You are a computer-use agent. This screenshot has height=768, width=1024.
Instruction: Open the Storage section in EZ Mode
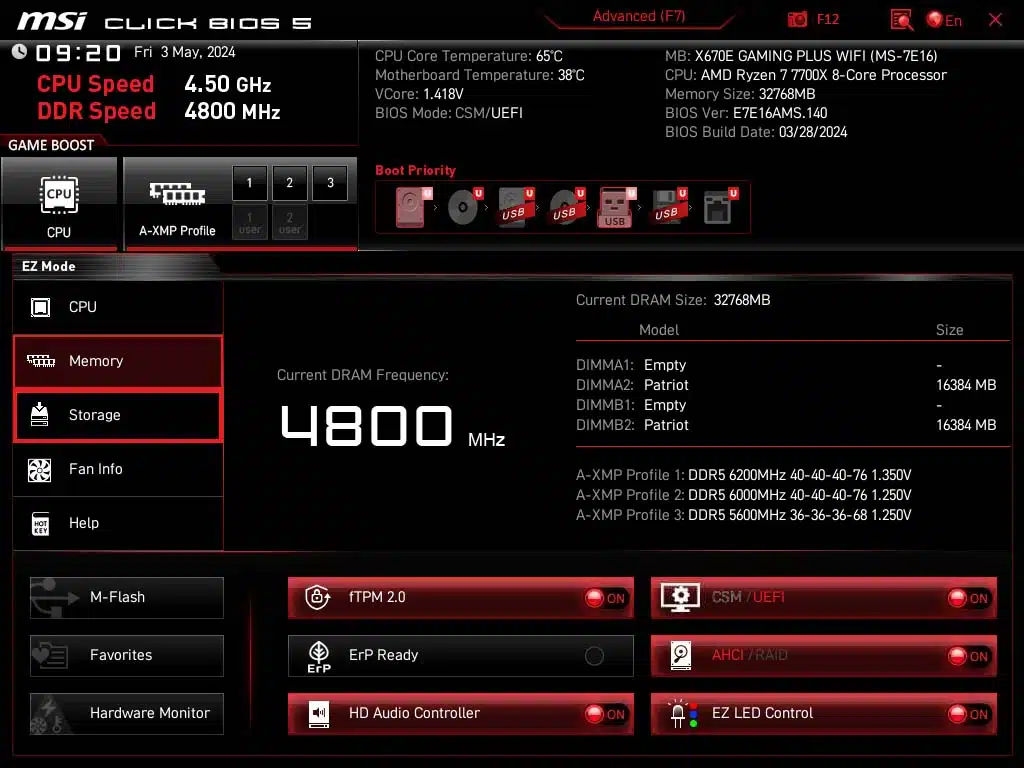pyautogui.click(x=118, y=415)
